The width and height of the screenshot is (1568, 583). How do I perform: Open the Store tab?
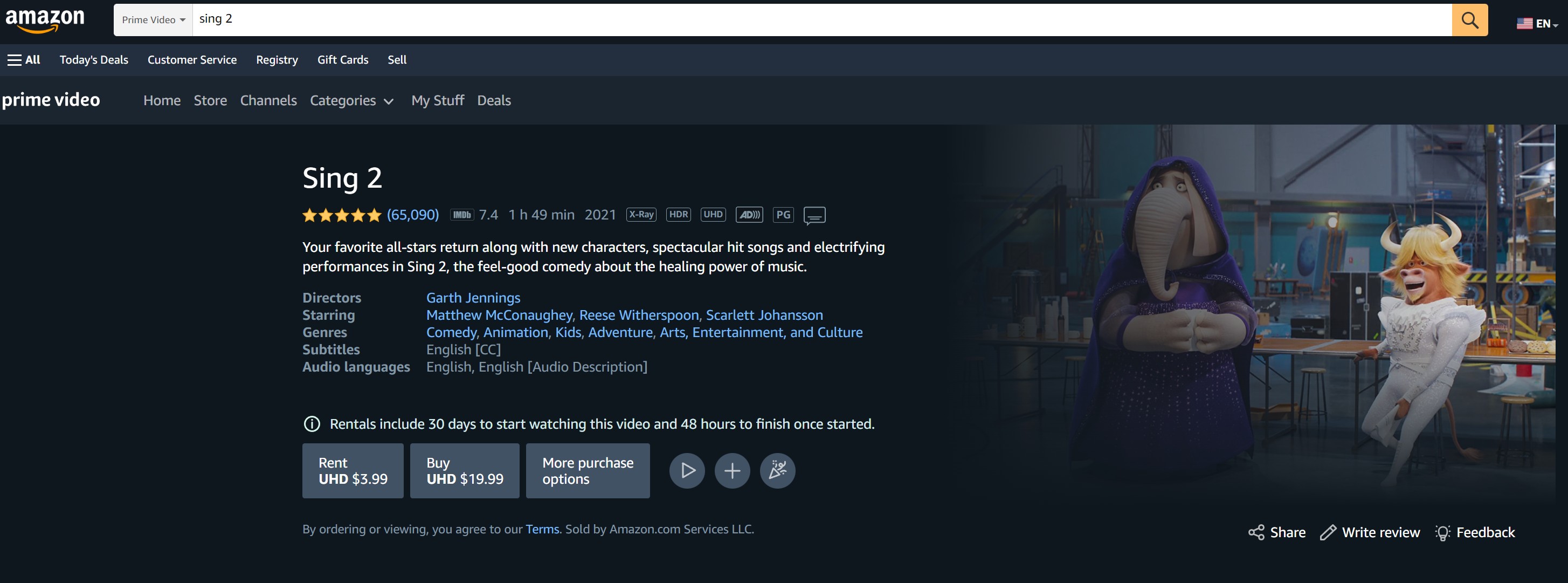[x=211, y=100]
